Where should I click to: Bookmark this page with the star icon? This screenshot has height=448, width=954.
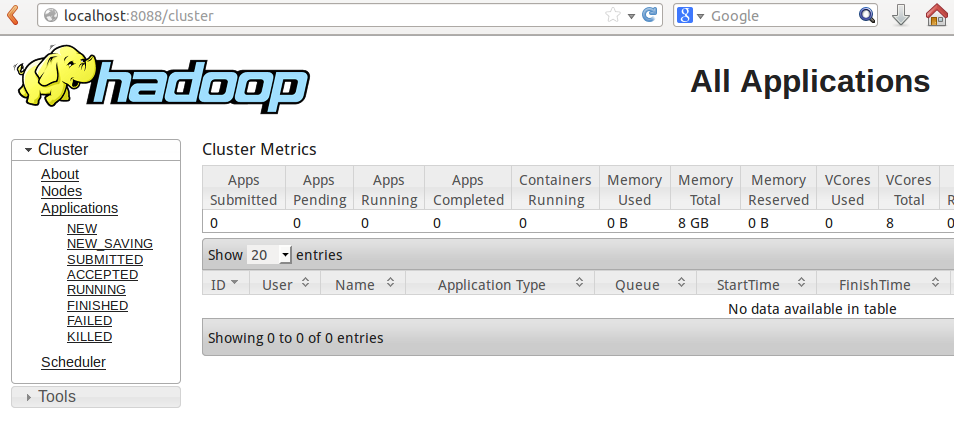click(613, 15)
